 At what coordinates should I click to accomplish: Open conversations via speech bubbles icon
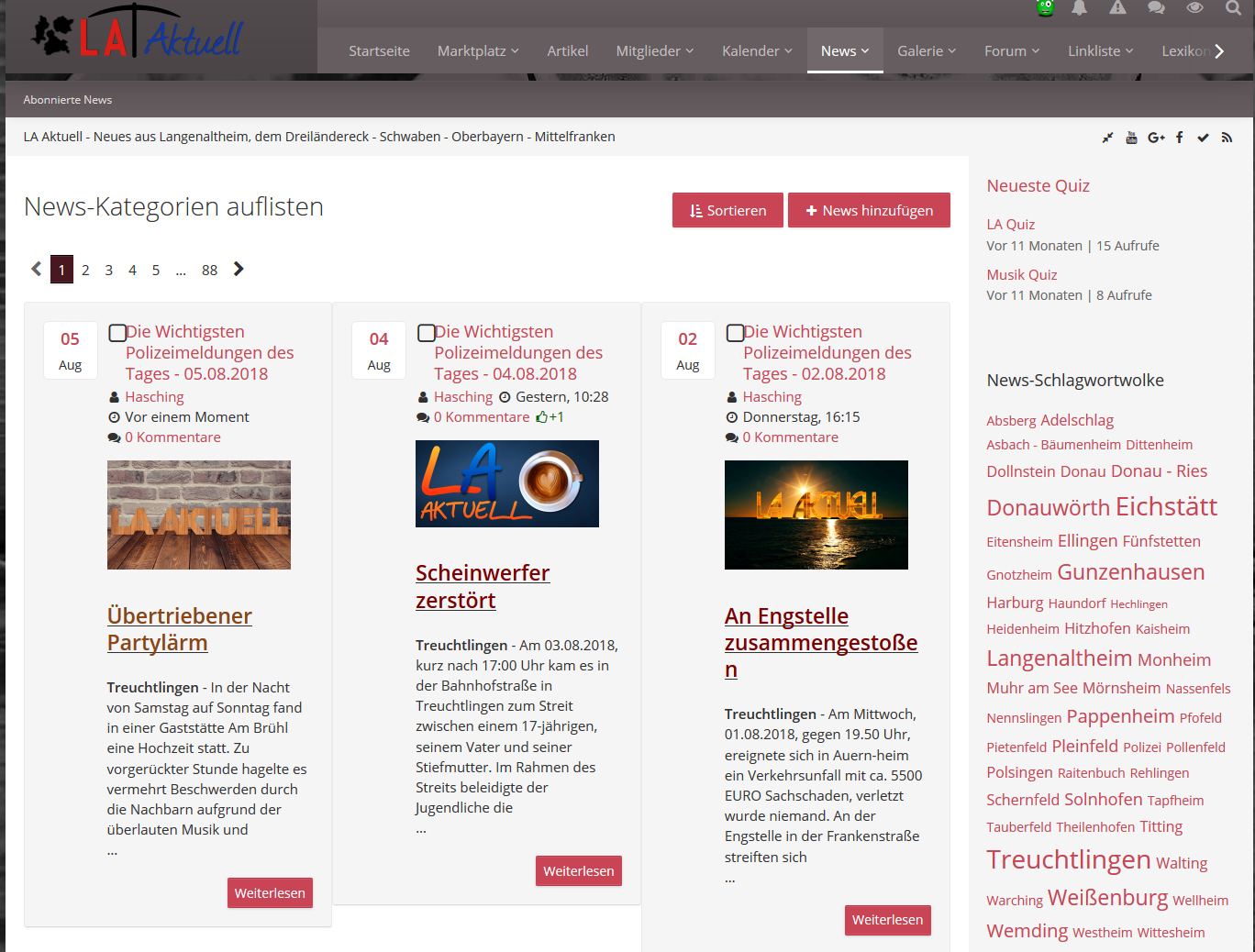coord(1156,8)
